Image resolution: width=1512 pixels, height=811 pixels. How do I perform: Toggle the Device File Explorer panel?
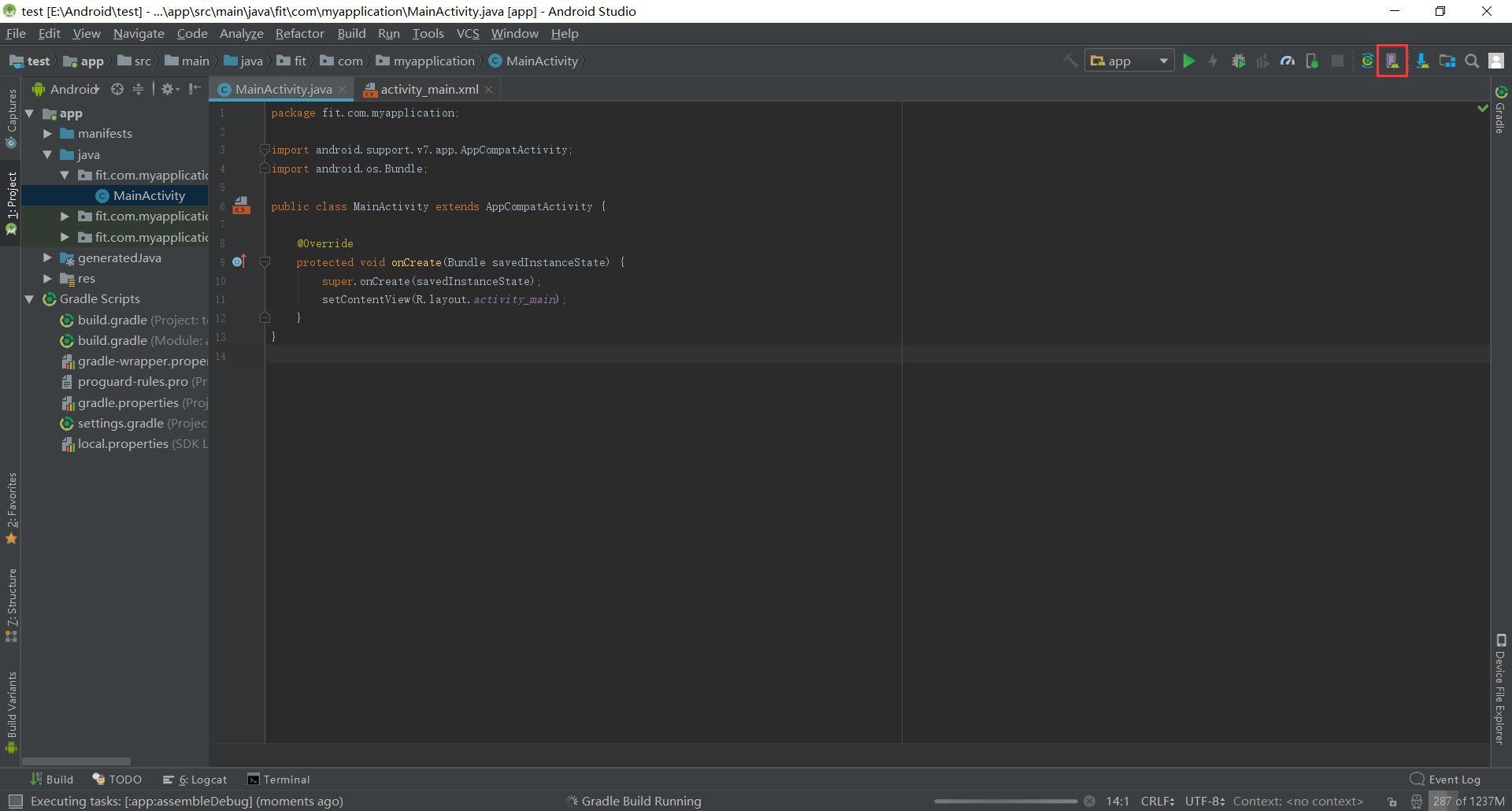click(1501, 689)
